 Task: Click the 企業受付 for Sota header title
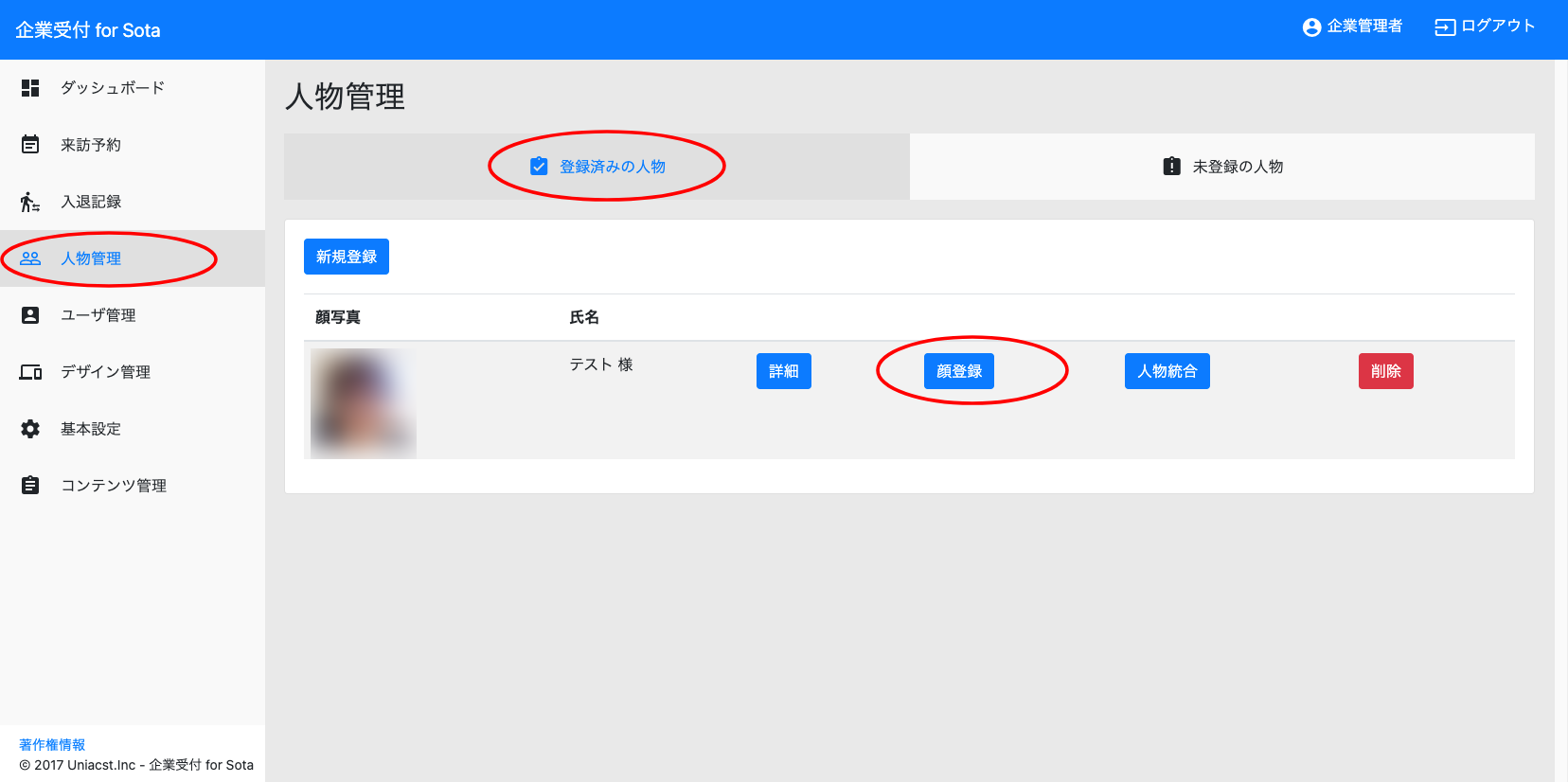click(x=88, y=30)
